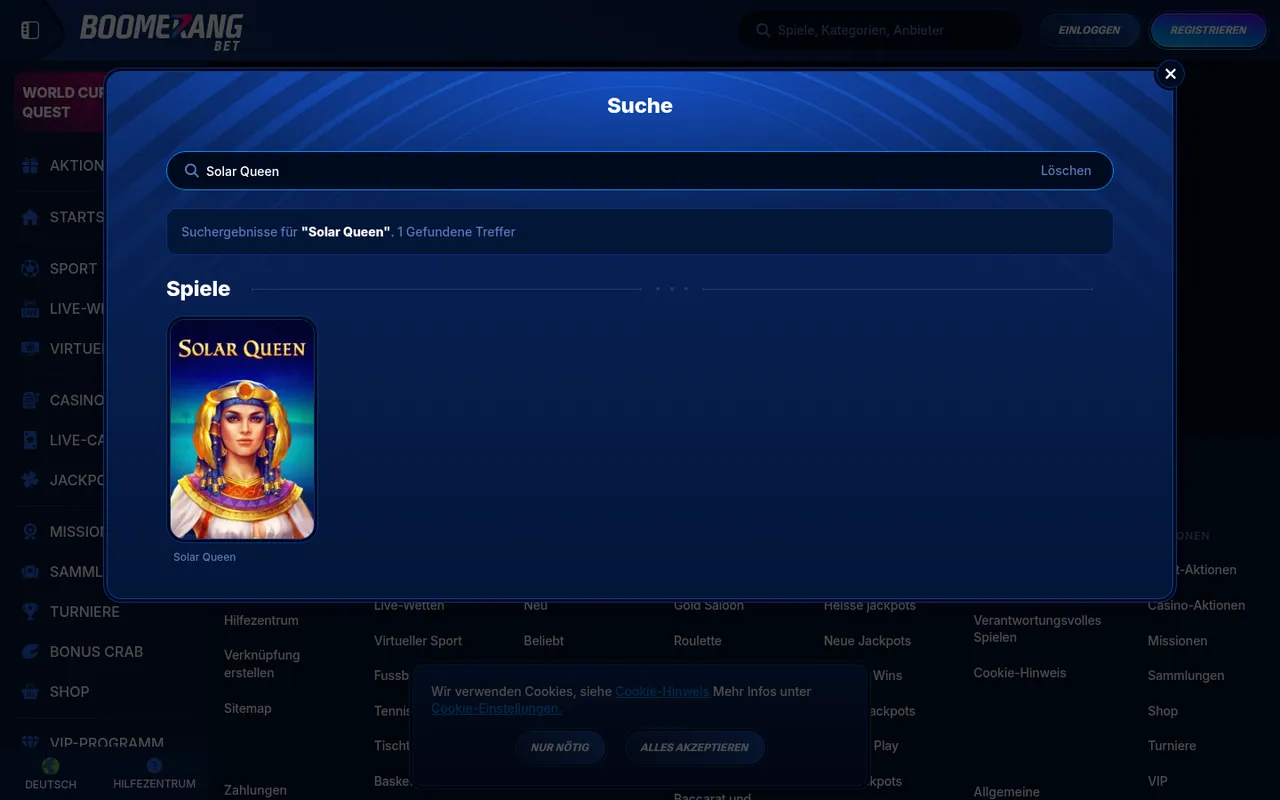Viewport: 1280px width, 800px height.
Task: Select the Sport sidebar menu label
Action: click(x=74, y=269)
